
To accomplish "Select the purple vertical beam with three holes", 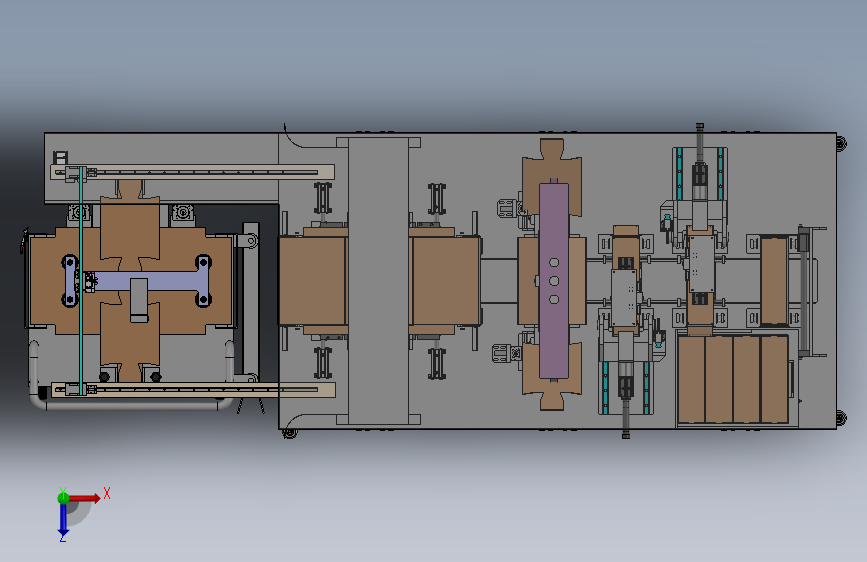I will pos(554,280).
